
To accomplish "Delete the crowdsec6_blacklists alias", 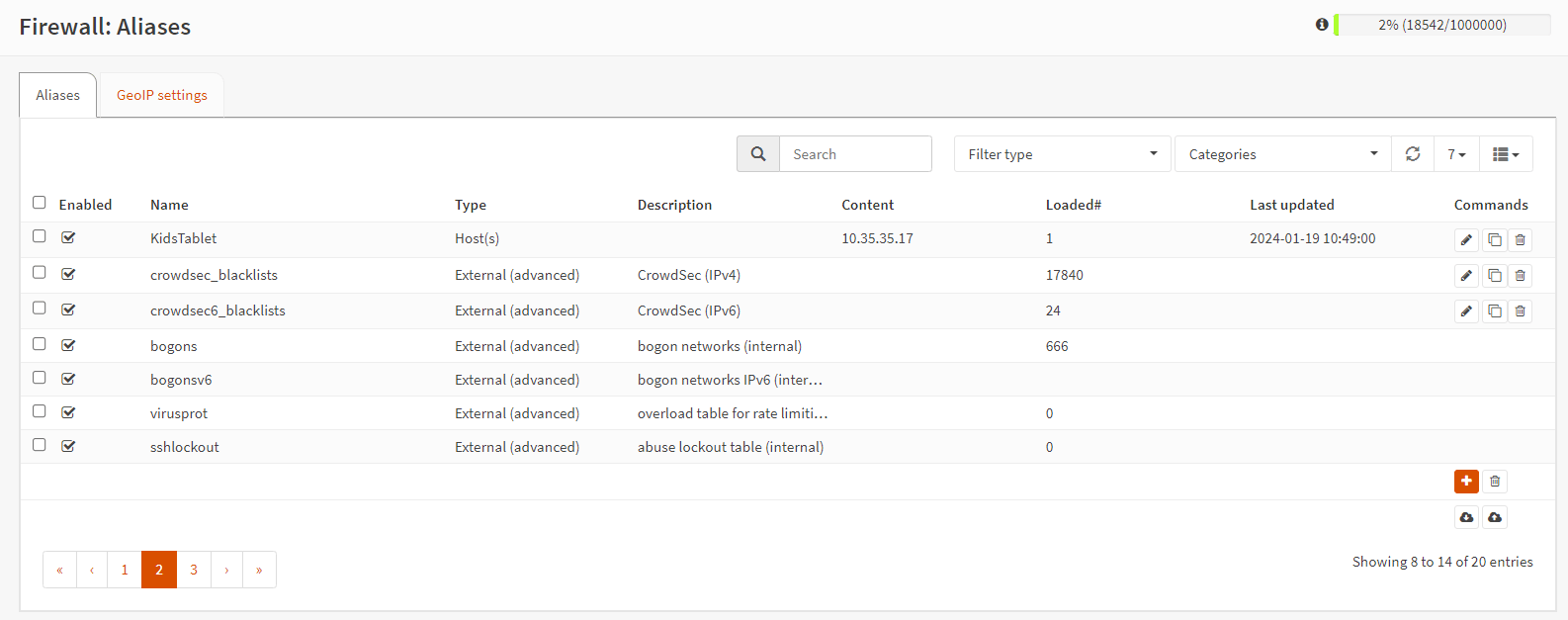I will click(1521, 311).
